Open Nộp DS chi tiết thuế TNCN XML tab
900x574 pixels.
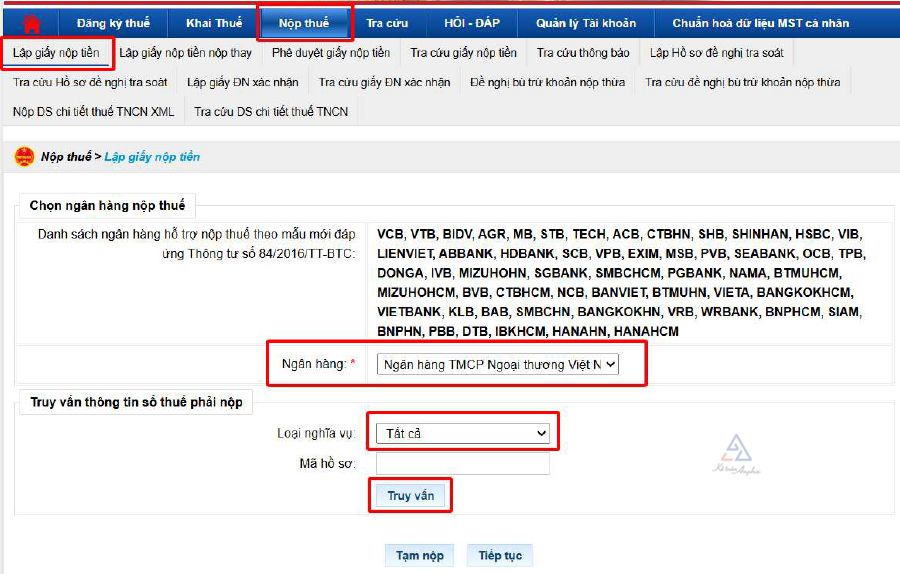(x=94, y=111)
